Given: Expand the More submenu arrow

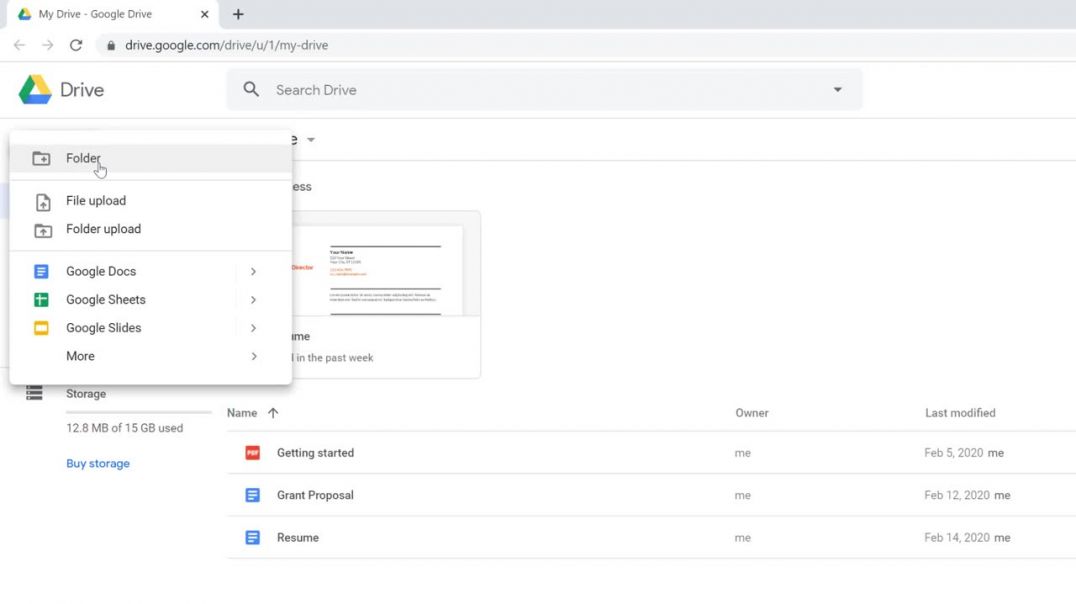Looking at the screenshot, I should click(x=253, y=356).
